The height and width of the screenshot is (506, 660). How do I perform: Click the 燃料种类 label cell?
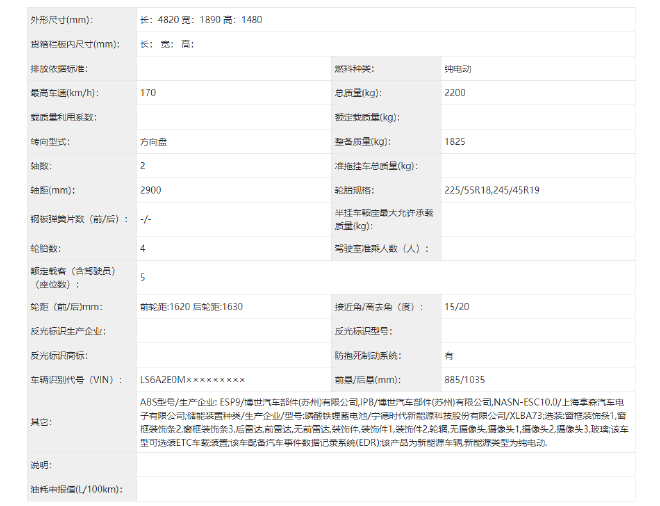point(353,69)
